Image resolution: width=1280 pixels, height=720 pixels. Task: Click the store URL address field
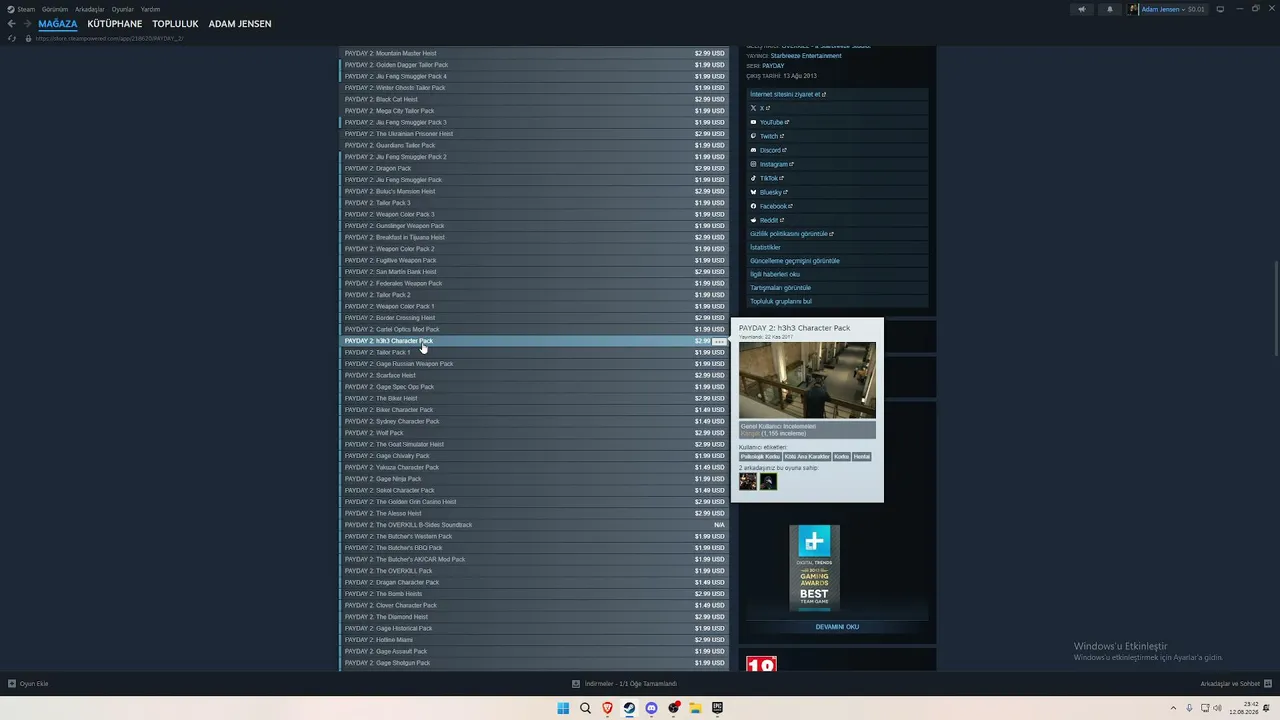point(110,38)
